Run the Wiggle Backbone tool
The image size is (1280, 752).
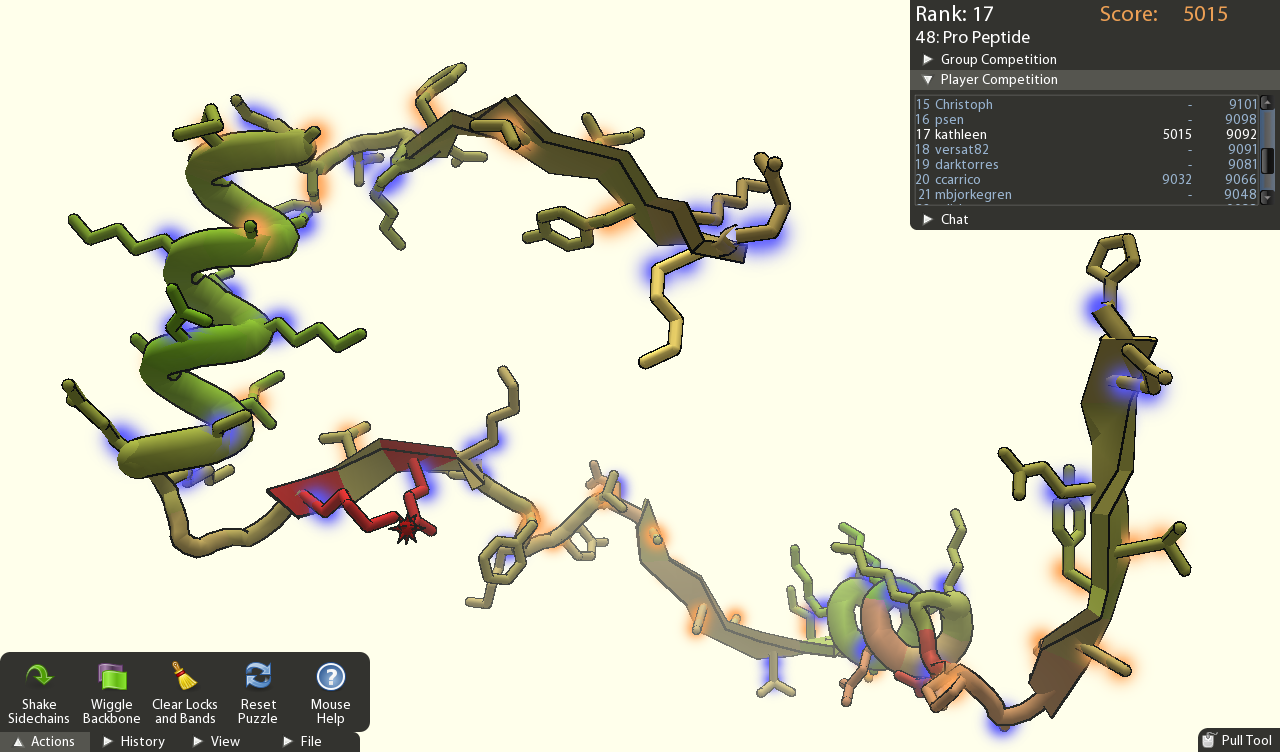tap(111, 678)
